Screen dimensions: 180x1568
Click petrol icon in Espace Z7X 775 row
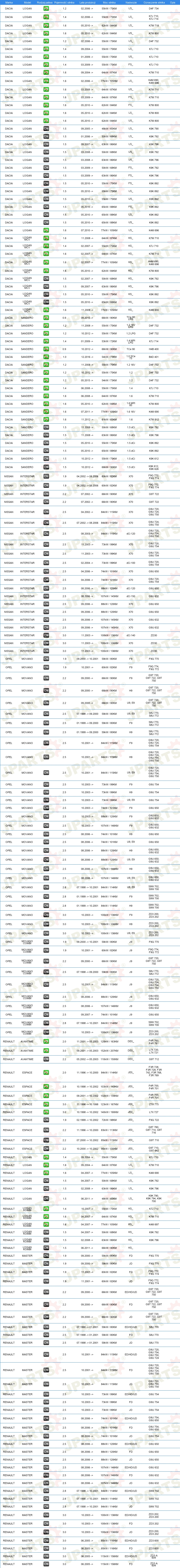pyautogui.click(x=46, y=1104)
